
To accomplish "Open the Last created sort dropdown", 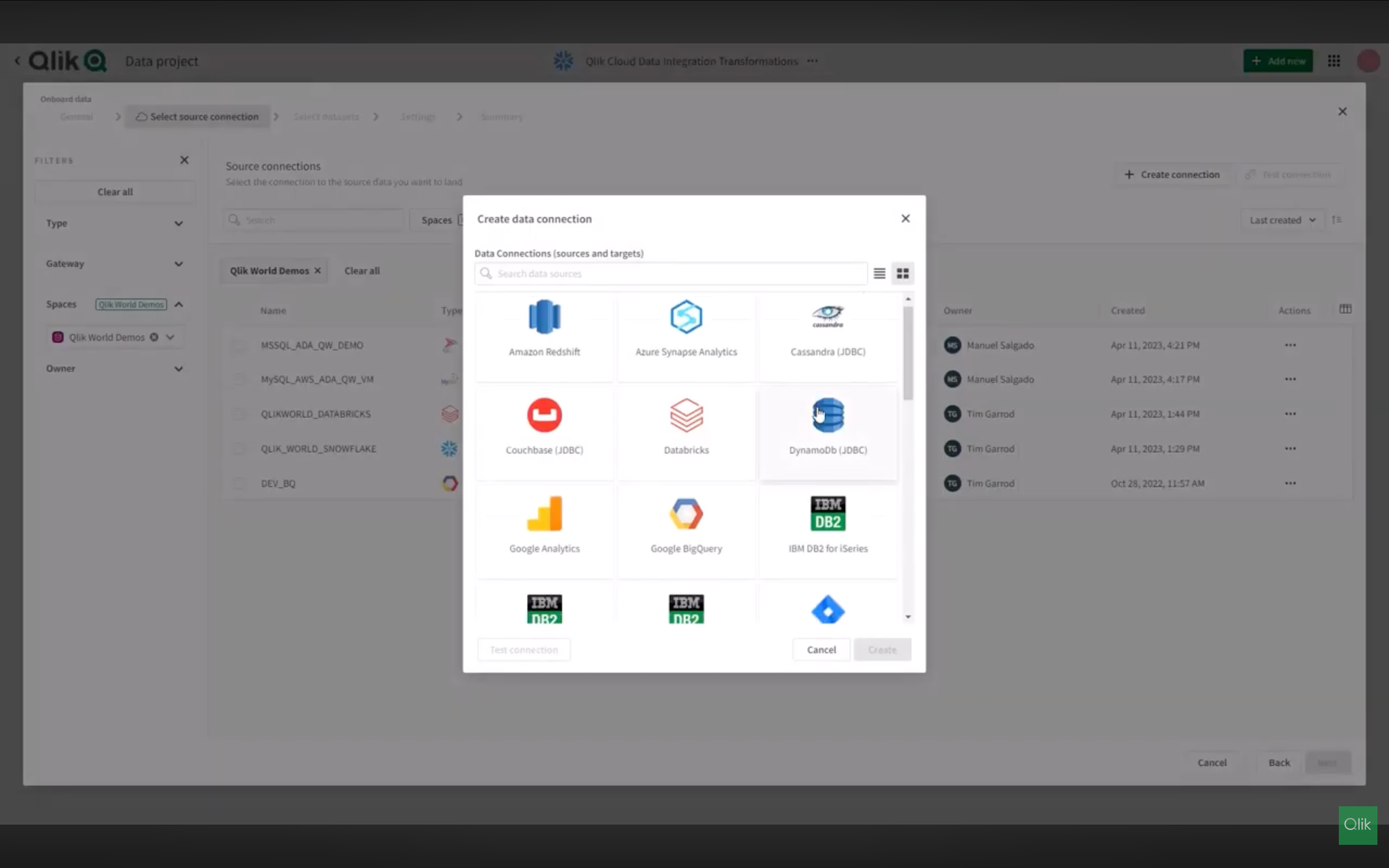I will pyautogui.click(x=1282, y=220).
